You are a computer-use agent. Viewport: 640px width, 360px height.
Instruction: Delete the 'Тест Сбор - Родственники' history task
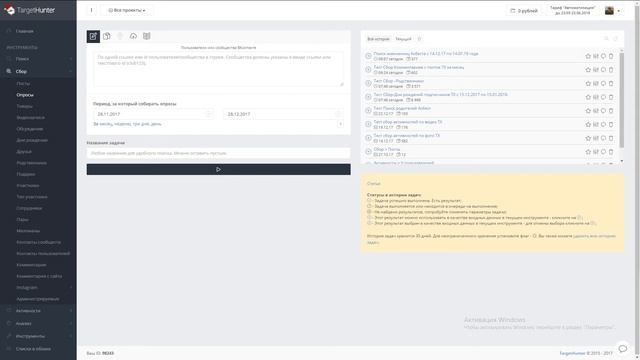pos(611,84)
